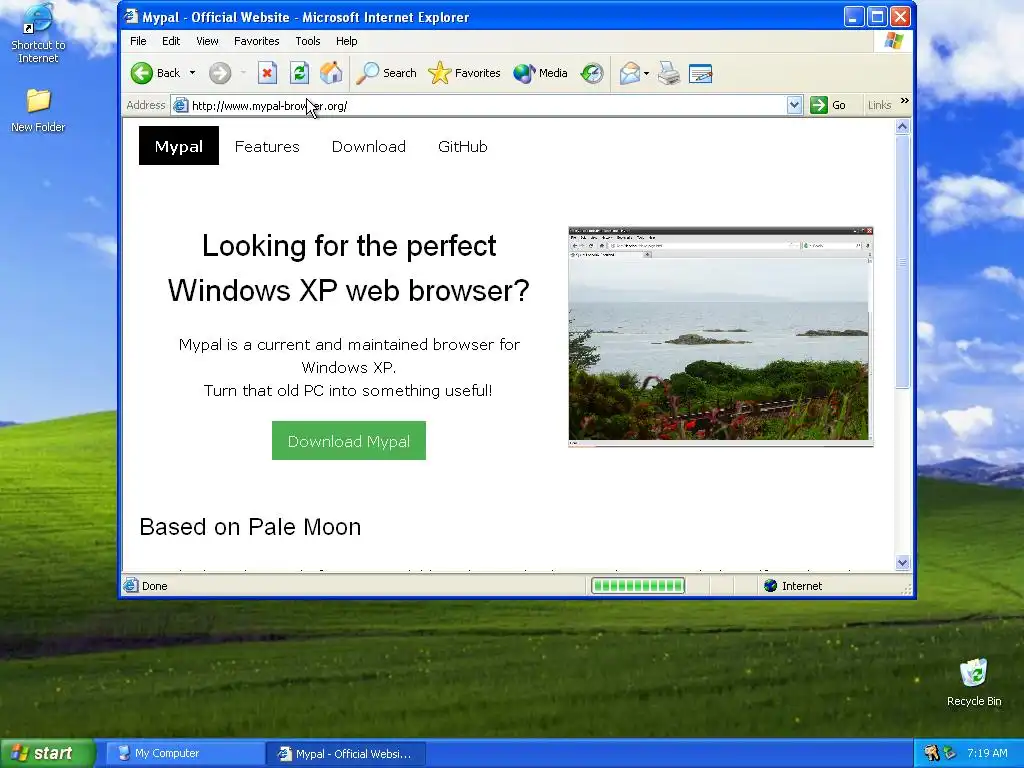Click the first system tray icon
This screenshot has width=1024, height=768.
(x=932, y=753)
